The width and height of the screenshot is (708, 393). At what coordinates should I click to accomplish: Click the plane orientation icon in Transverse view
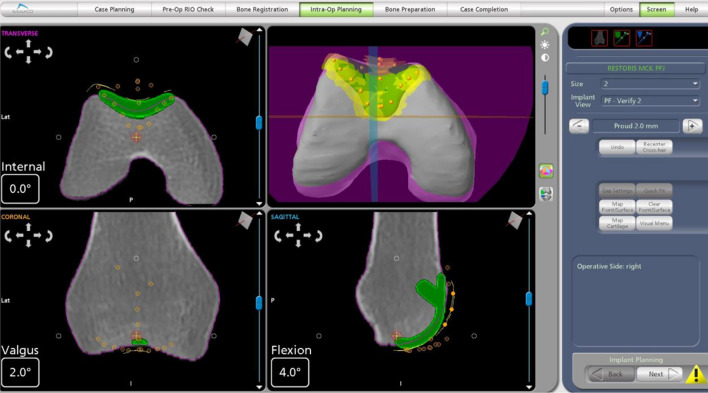click(245, 37)
